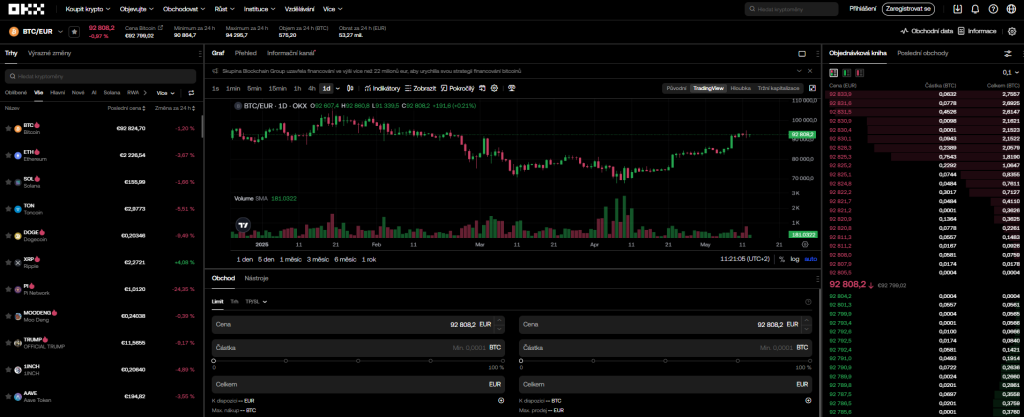
Task: Click the swap icon in markets filter row
Action: coord(191,93)
